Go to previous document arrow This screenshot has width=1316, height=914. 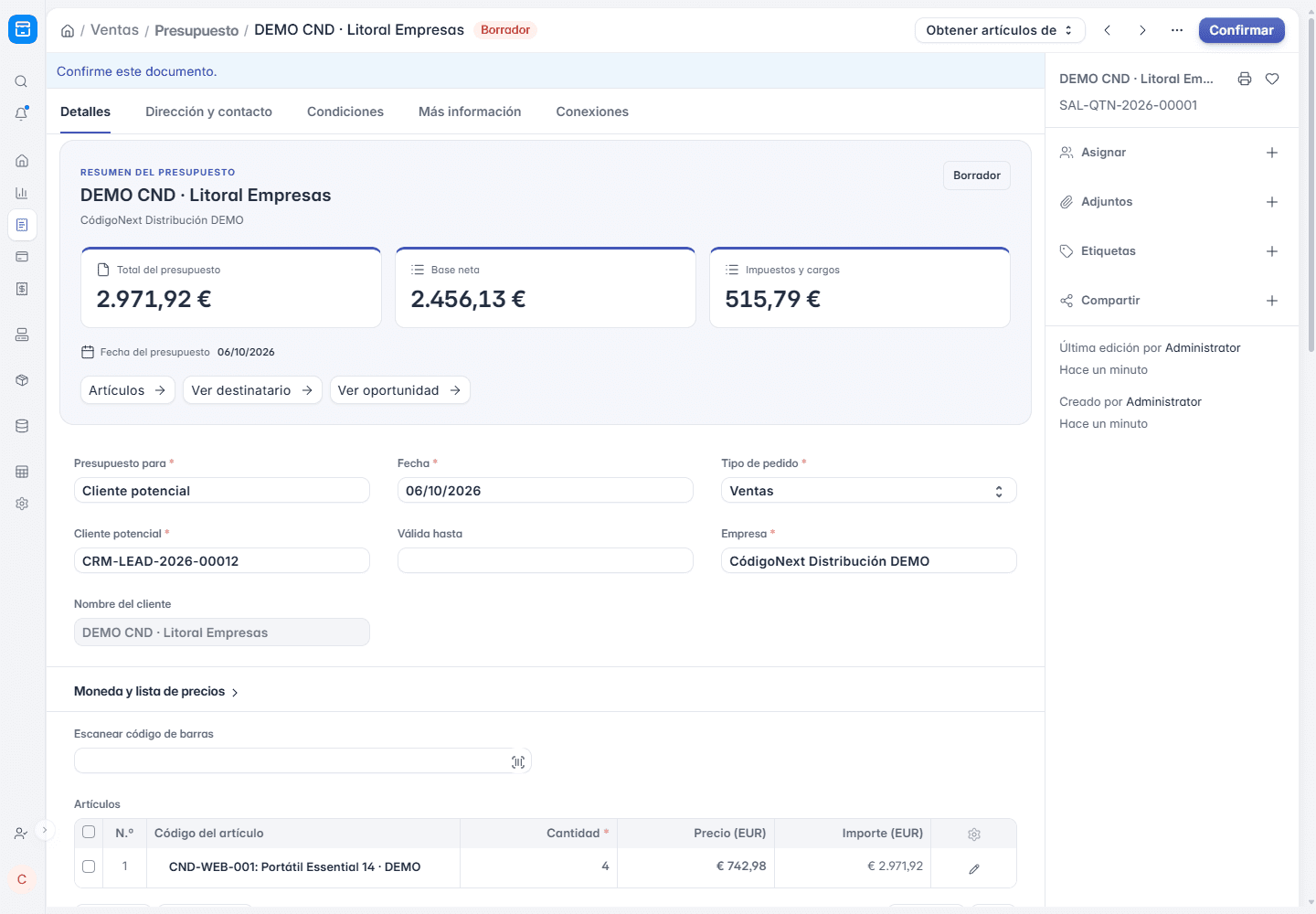click(x=1108, y=30)
